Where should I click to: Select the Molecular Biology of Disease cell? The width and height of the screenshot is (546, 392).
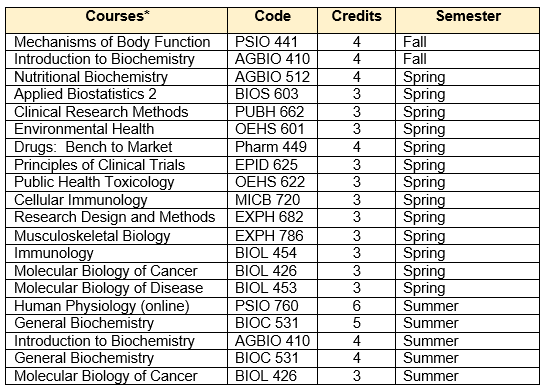pos(117,288)
